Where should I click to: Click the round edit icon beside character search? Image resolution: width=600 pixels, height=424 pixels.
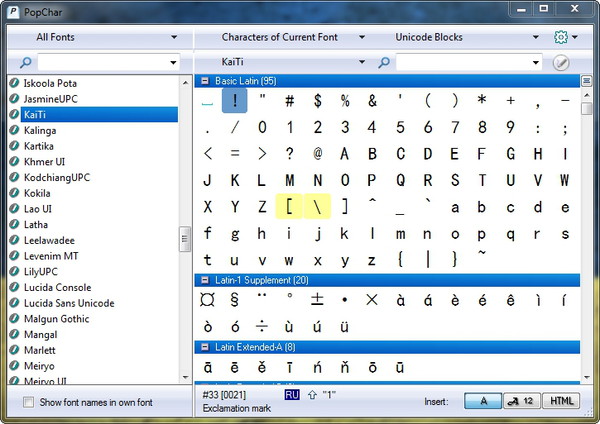point(563,62)
